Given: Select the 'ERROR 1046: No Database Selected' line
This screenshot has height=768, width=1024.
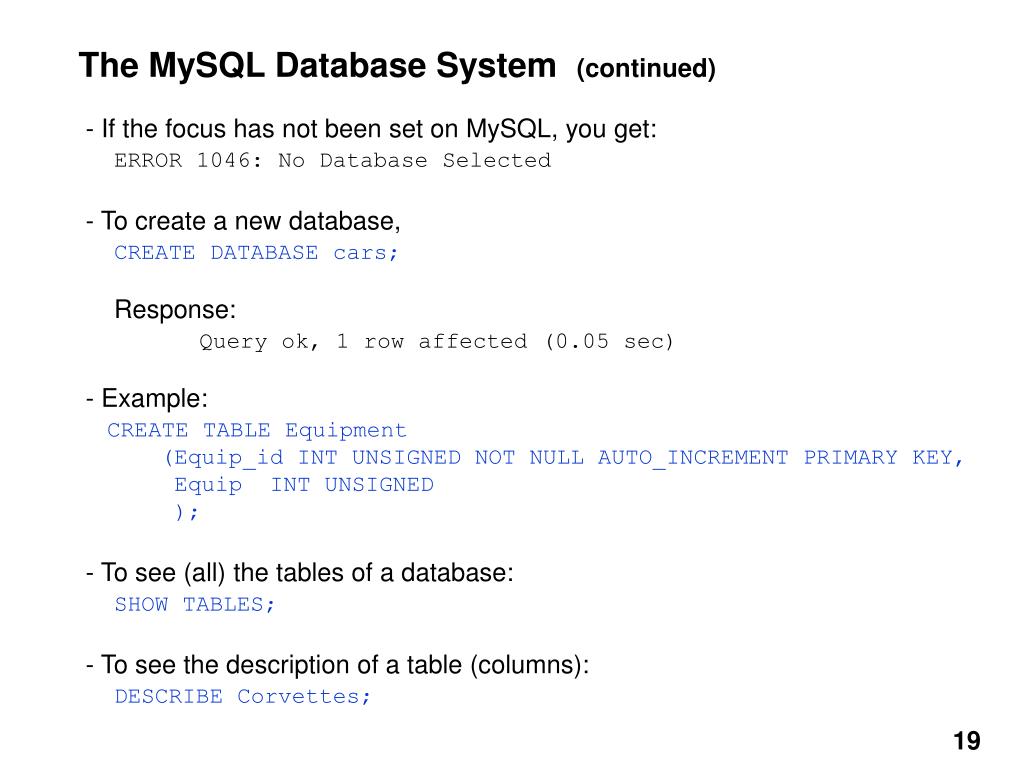Looking at the screenshot, I should tap(332, 161).
